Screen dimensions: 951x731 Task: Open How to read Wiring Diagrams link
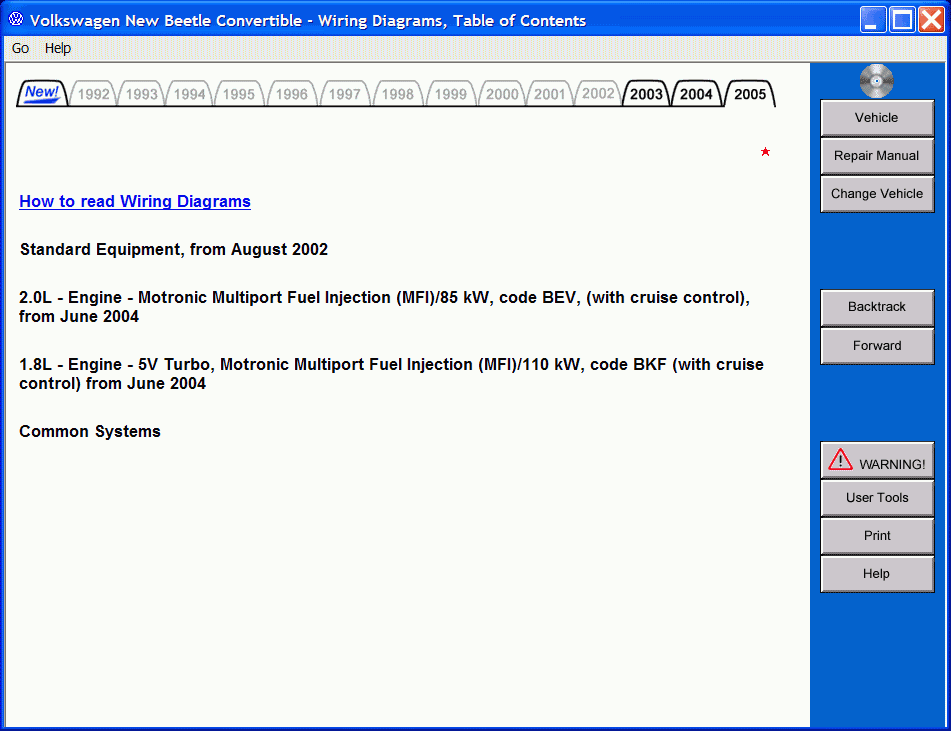(x=135, y=201)
